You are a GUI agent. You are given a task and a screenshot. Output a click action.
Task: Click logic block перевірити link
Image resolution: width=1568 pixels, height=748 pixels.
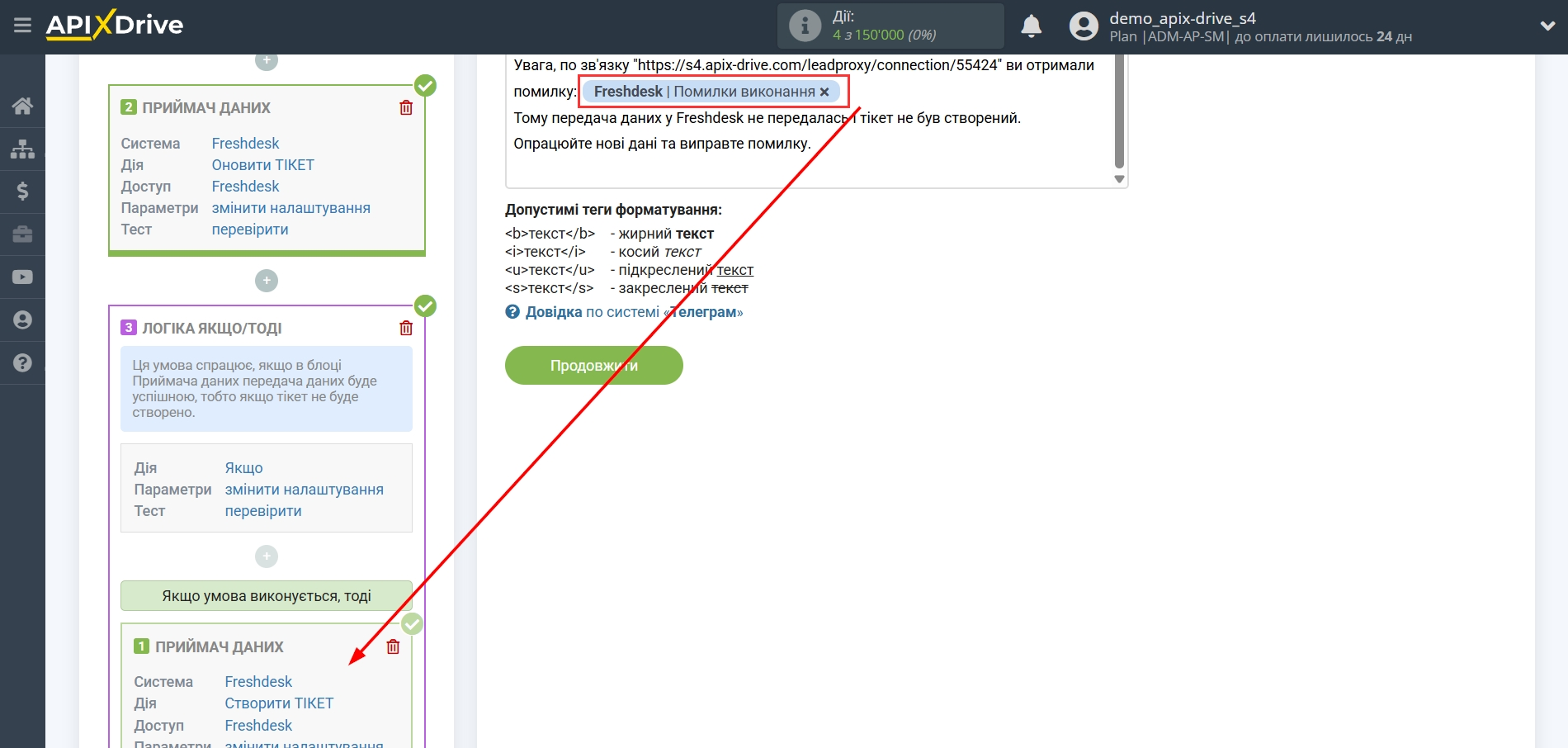[263, 511]
